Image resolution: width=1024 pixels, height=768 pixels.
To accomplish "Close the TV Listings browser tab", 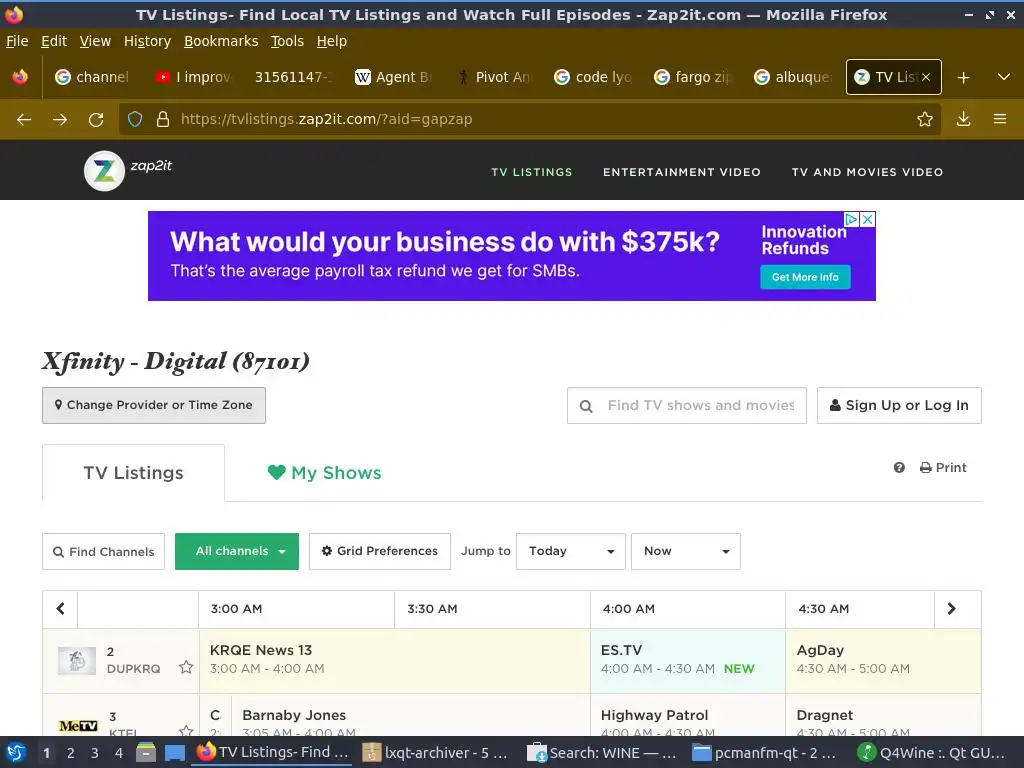I will 926,77.
